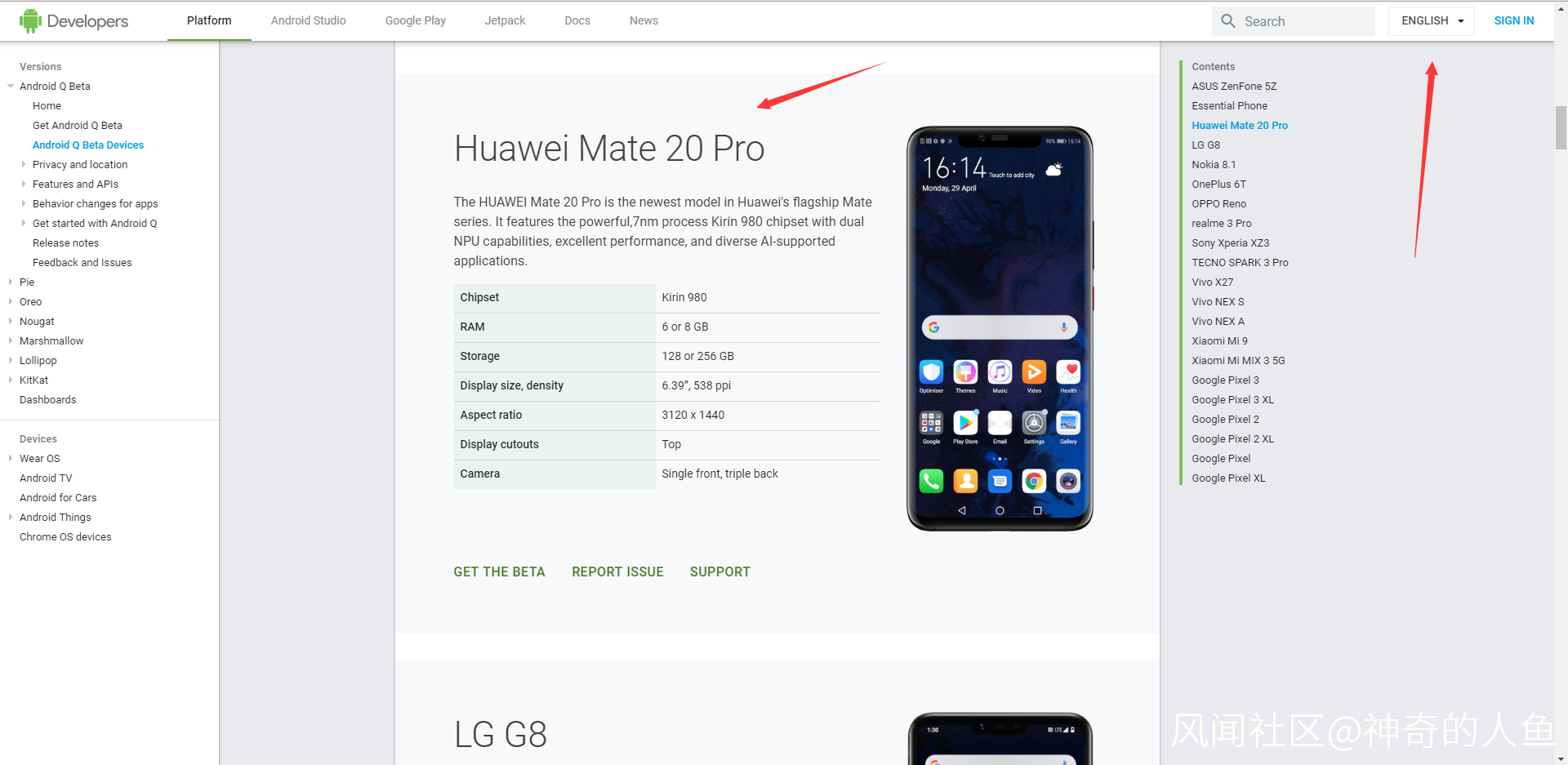Image resolution: width=1568 pixels, height=765 pixels.
Task: Expand the Privacy and location section
Action: tap(24, 164)
